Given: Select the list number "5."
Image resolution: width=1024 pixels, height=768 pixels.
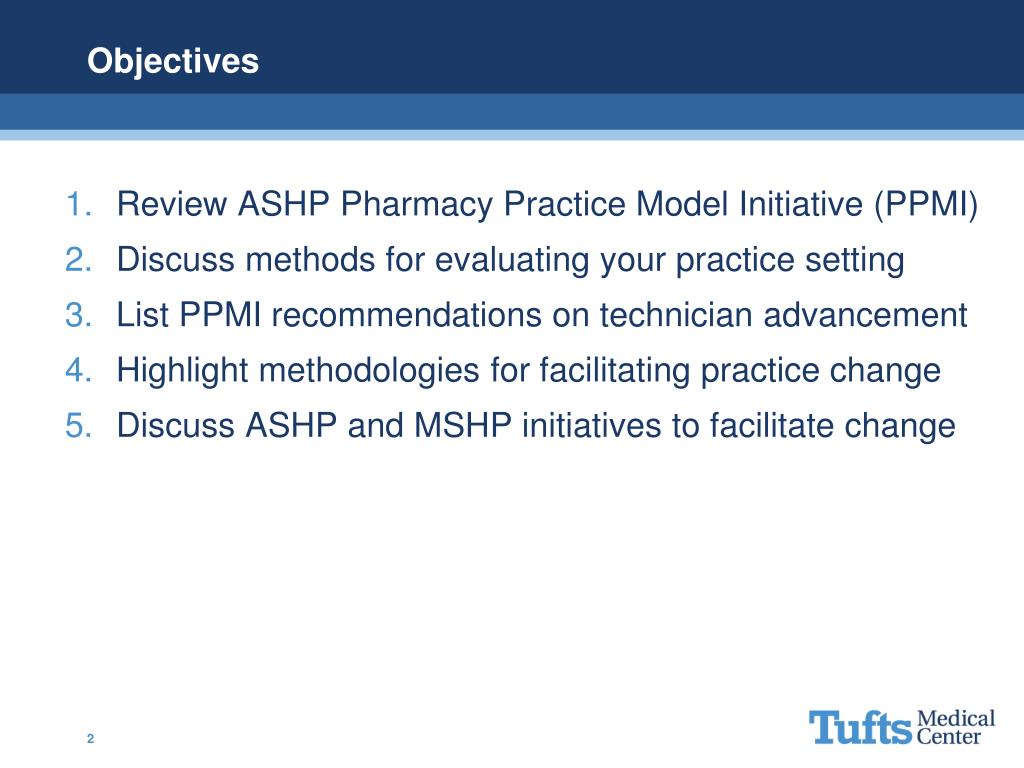Looking at the screenshot, I should (80, 426).
